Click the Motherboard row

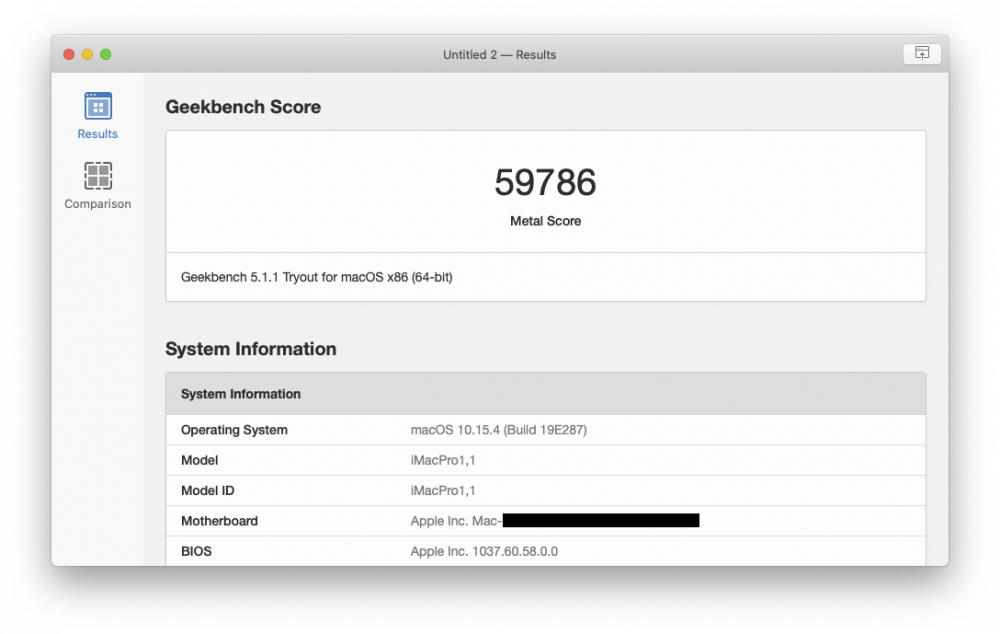545,521
